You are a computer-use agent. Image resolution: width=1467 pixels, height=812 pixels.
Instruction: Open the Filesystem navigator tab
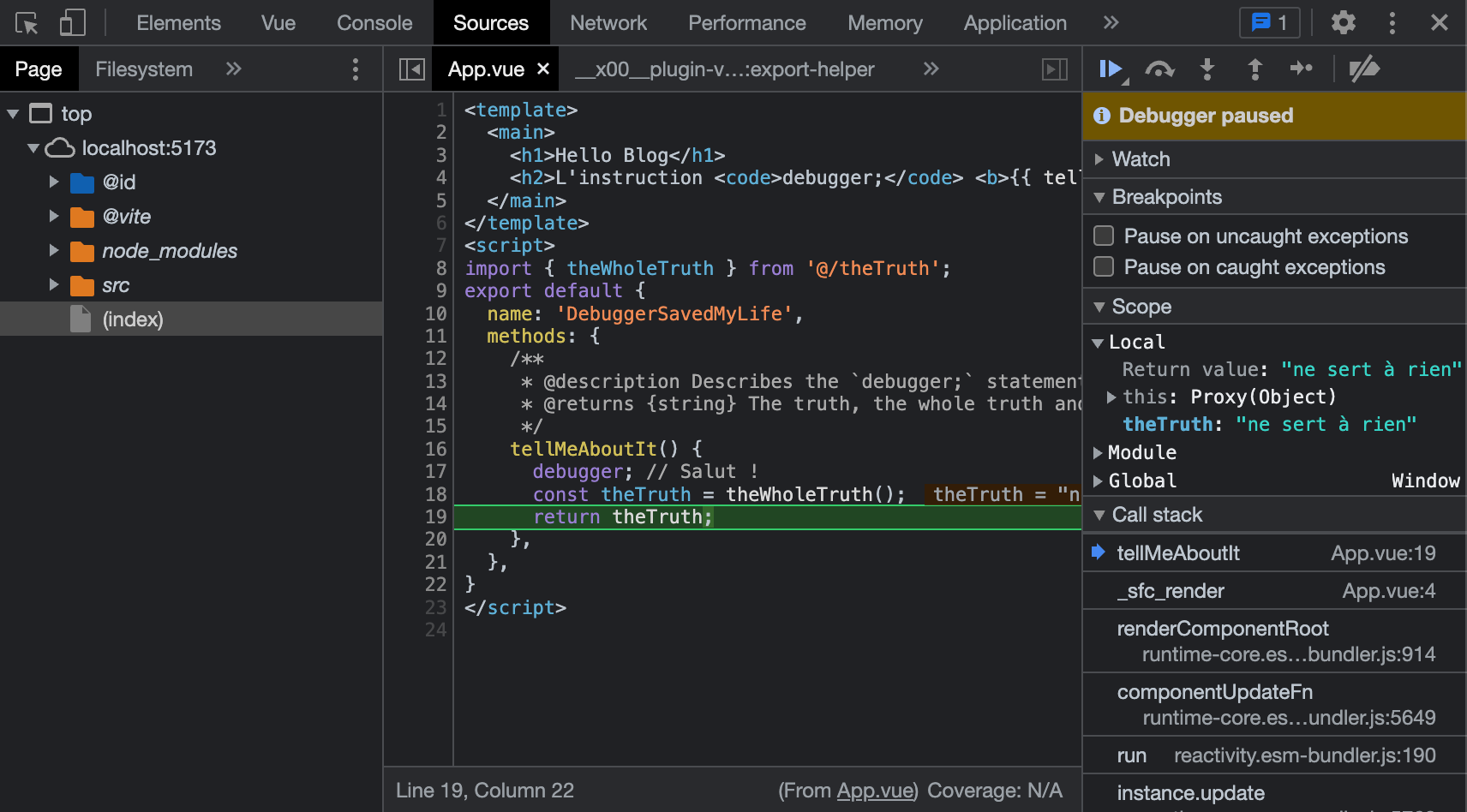click(x=144, y=69)
